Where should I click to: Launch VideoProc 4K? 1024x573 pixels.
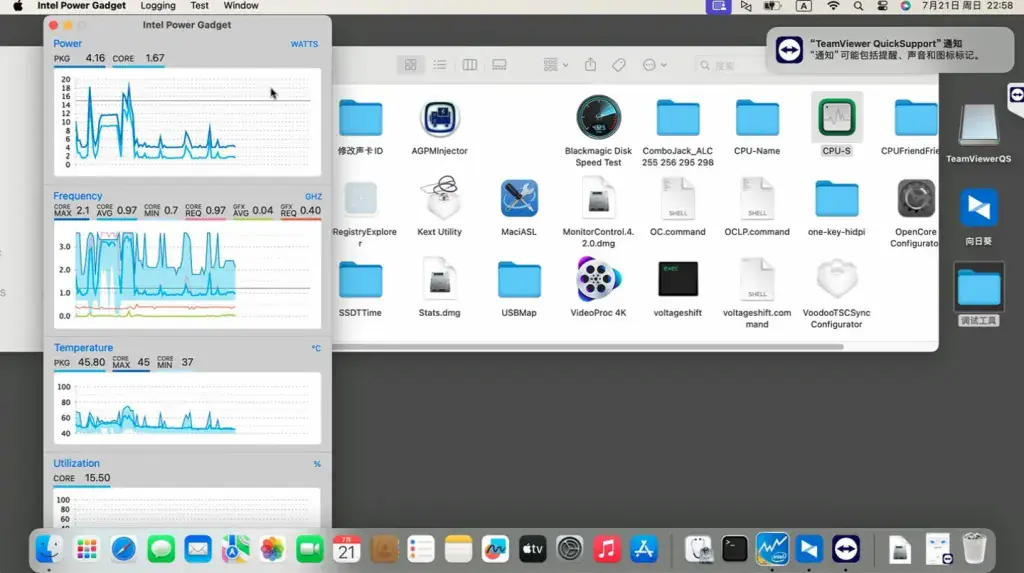click(x=598, y=279)
